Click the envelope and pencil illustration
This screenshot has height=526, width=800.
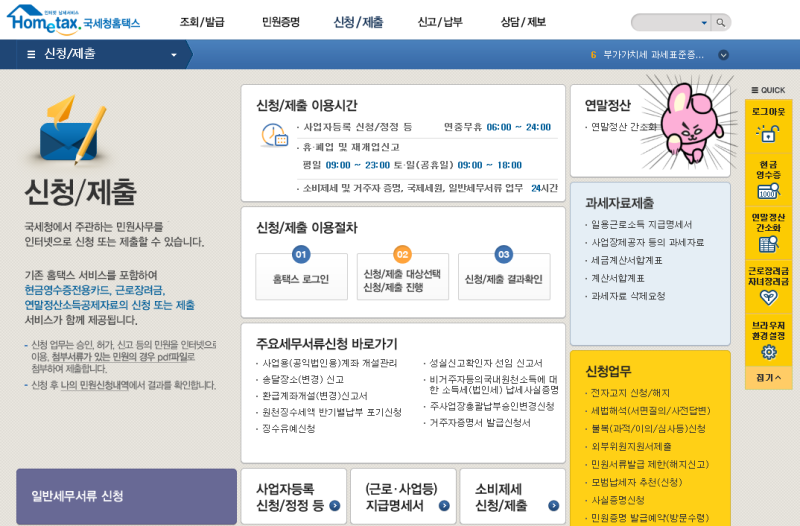click(x=72, y=130)
